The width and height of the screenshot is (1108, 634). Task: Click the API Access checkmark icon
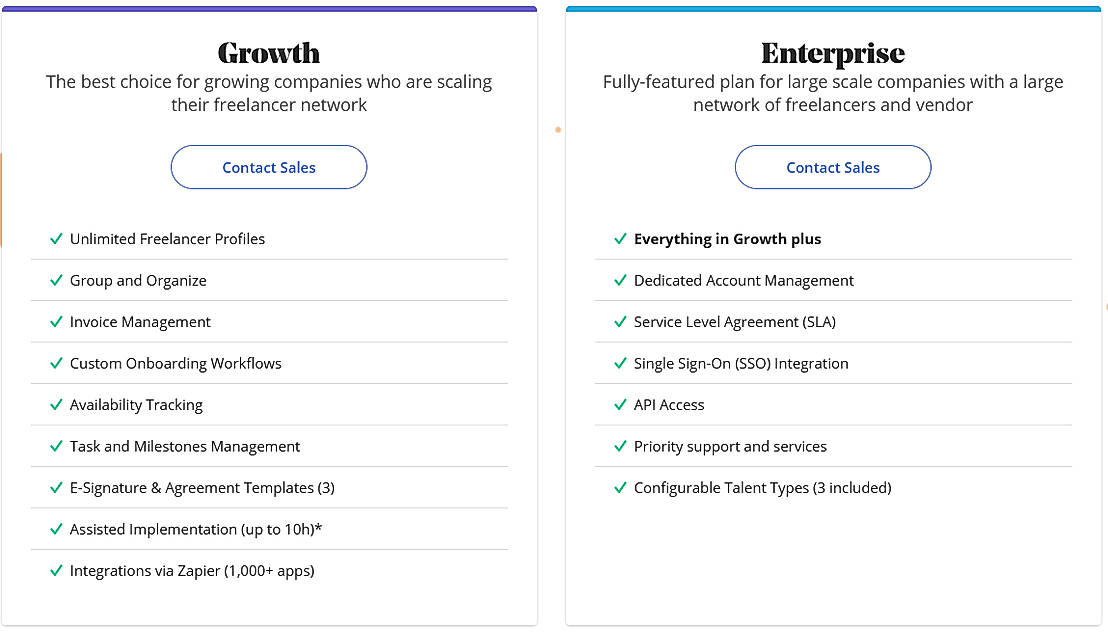(x=620, y=405)
